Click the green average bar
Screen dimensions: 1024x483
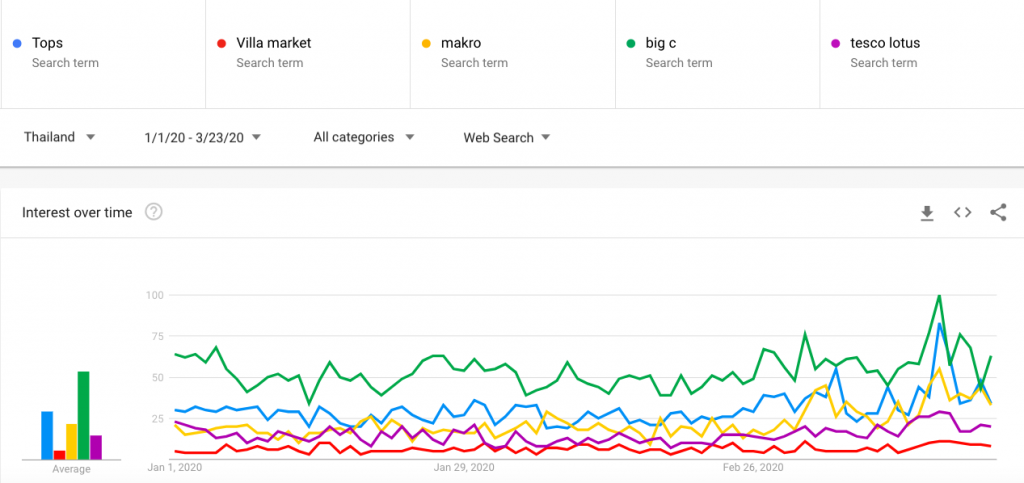(x=84, y=415)
